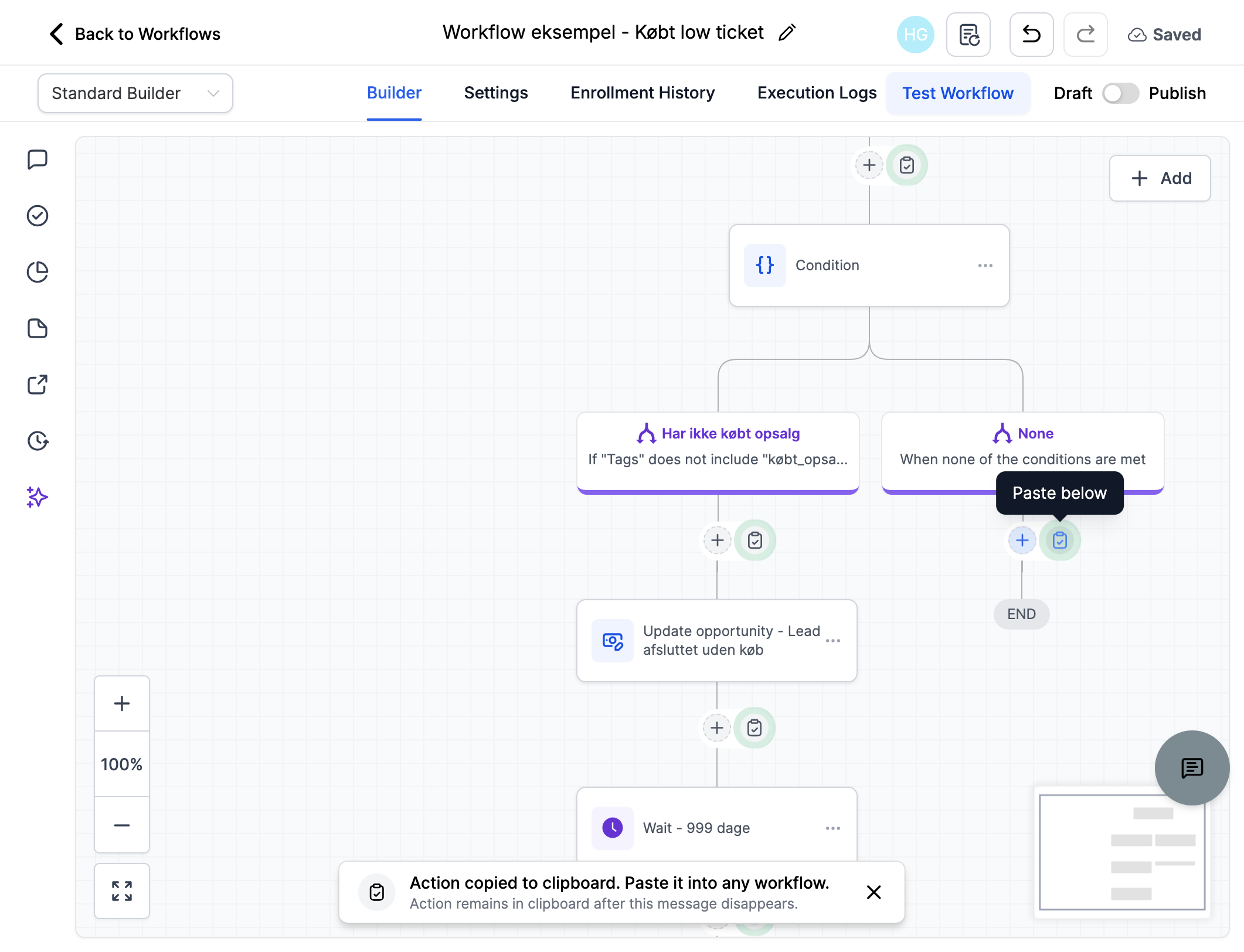Click the Add button on canvas

(1160, 178)
